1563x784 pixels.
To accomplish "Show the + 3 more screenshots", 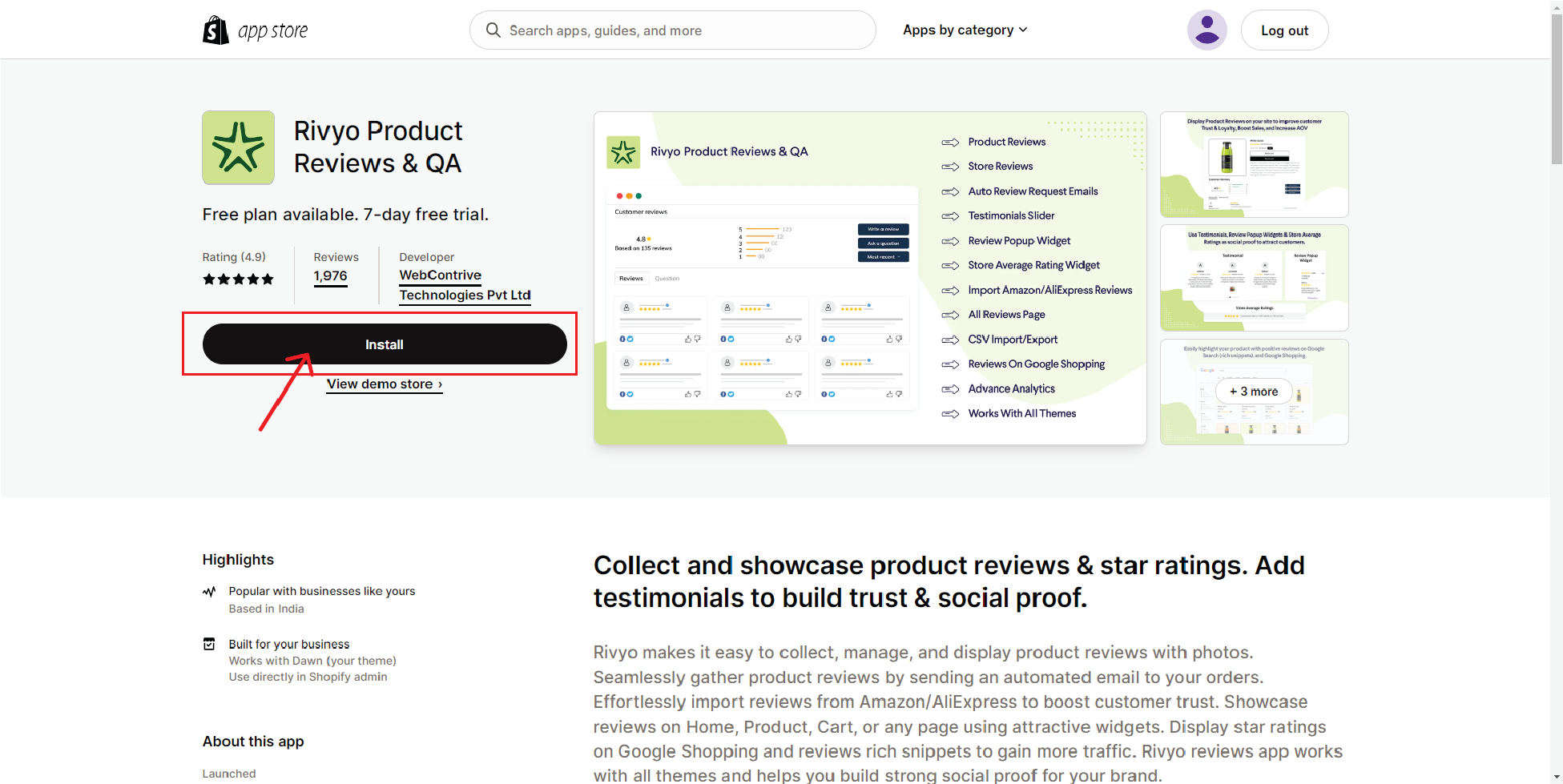I will pos(1254,392).
